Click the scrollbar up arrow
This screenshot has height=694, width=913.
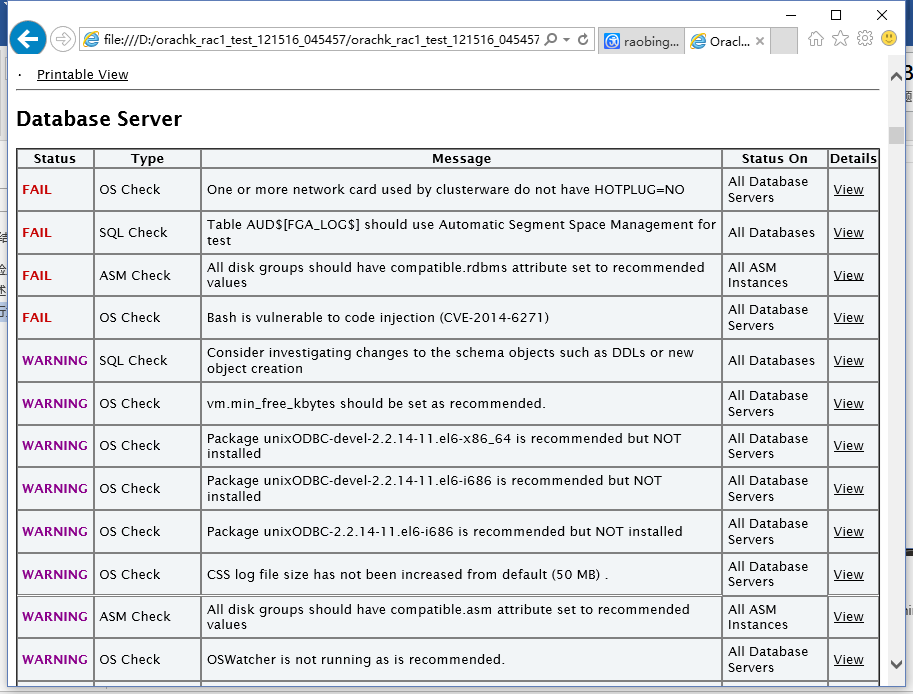(x=897, y=76)
